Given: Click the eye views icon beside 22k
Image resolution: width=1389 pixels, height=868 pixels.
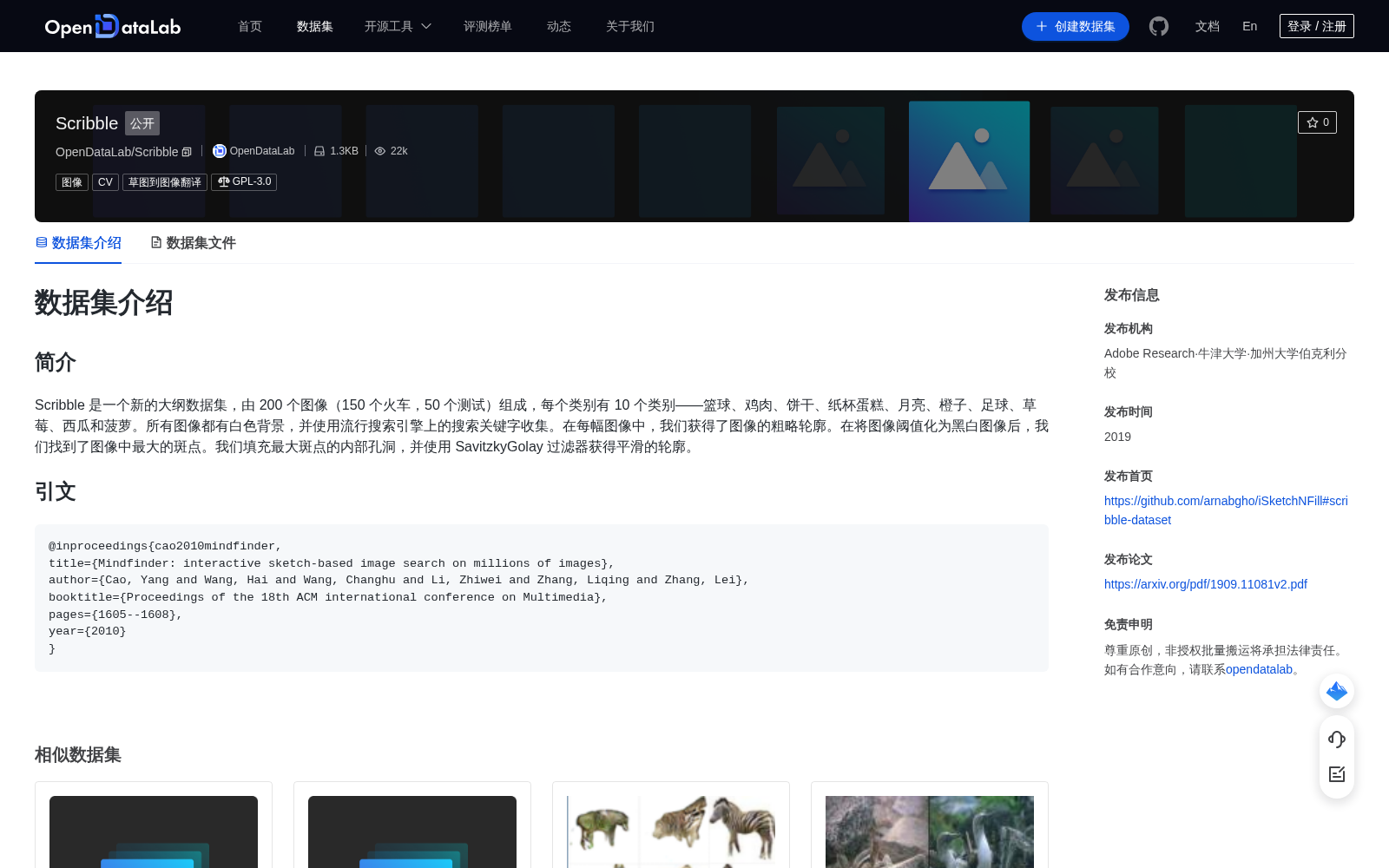Looking at the screenshot, I should (x=380, y=151).
